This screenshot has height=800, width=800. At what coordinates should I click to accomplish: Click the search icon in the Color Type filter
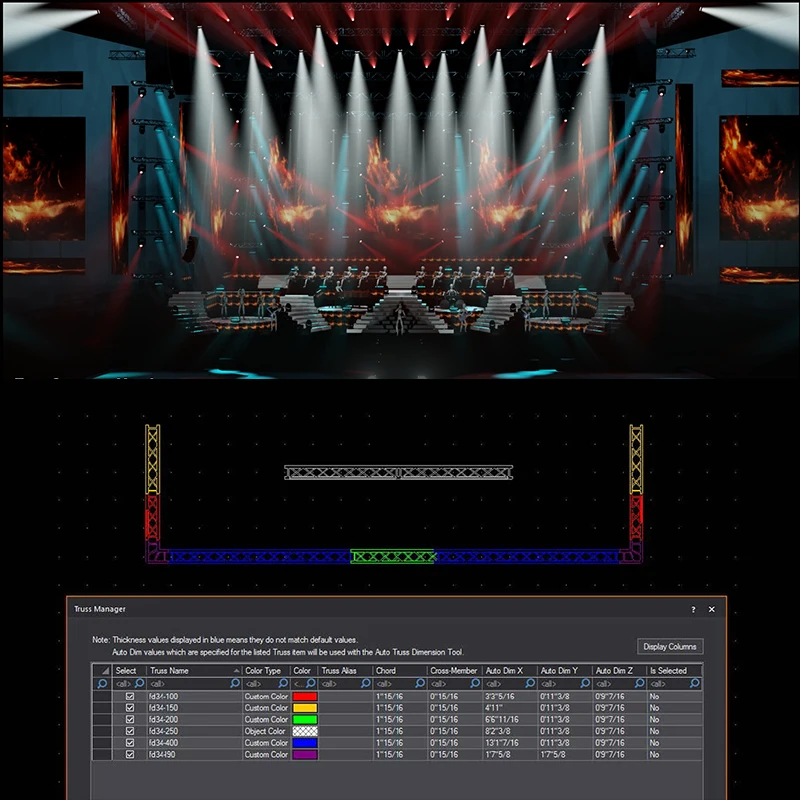(284, 683)
